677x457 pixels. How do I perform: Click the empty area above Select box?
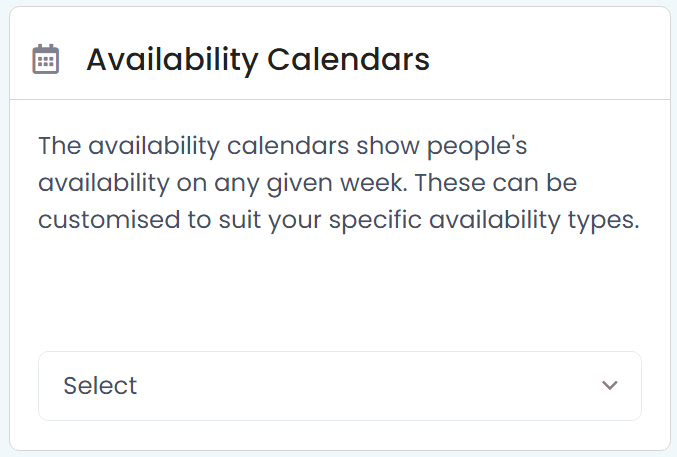pyautogui.click(x=340, y=294)
